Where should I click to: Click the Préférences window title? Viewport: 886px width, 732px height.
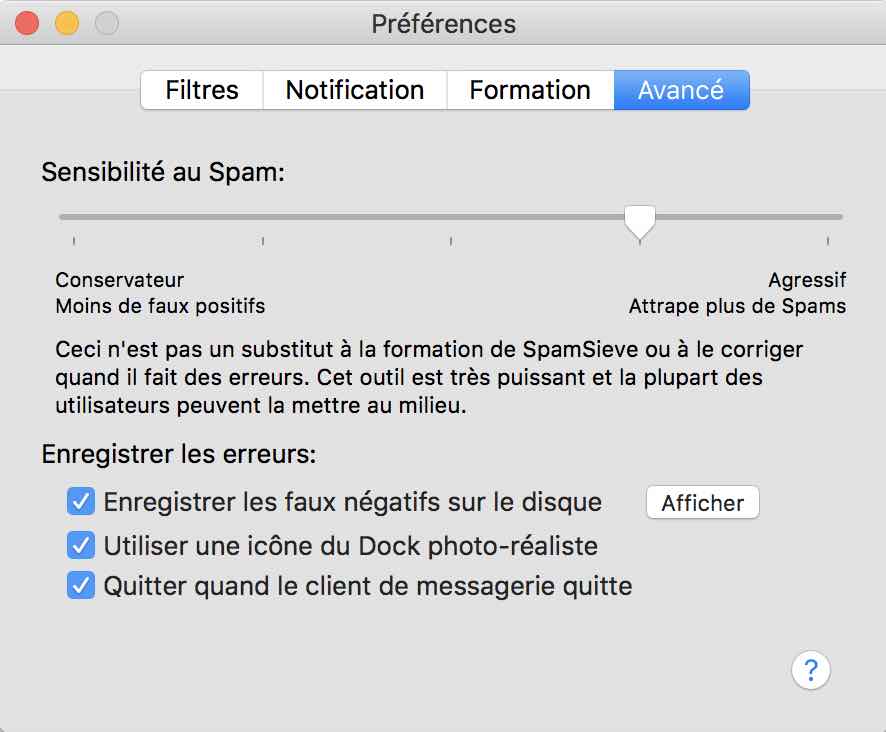pyautogui.click(x=444, y=24)
